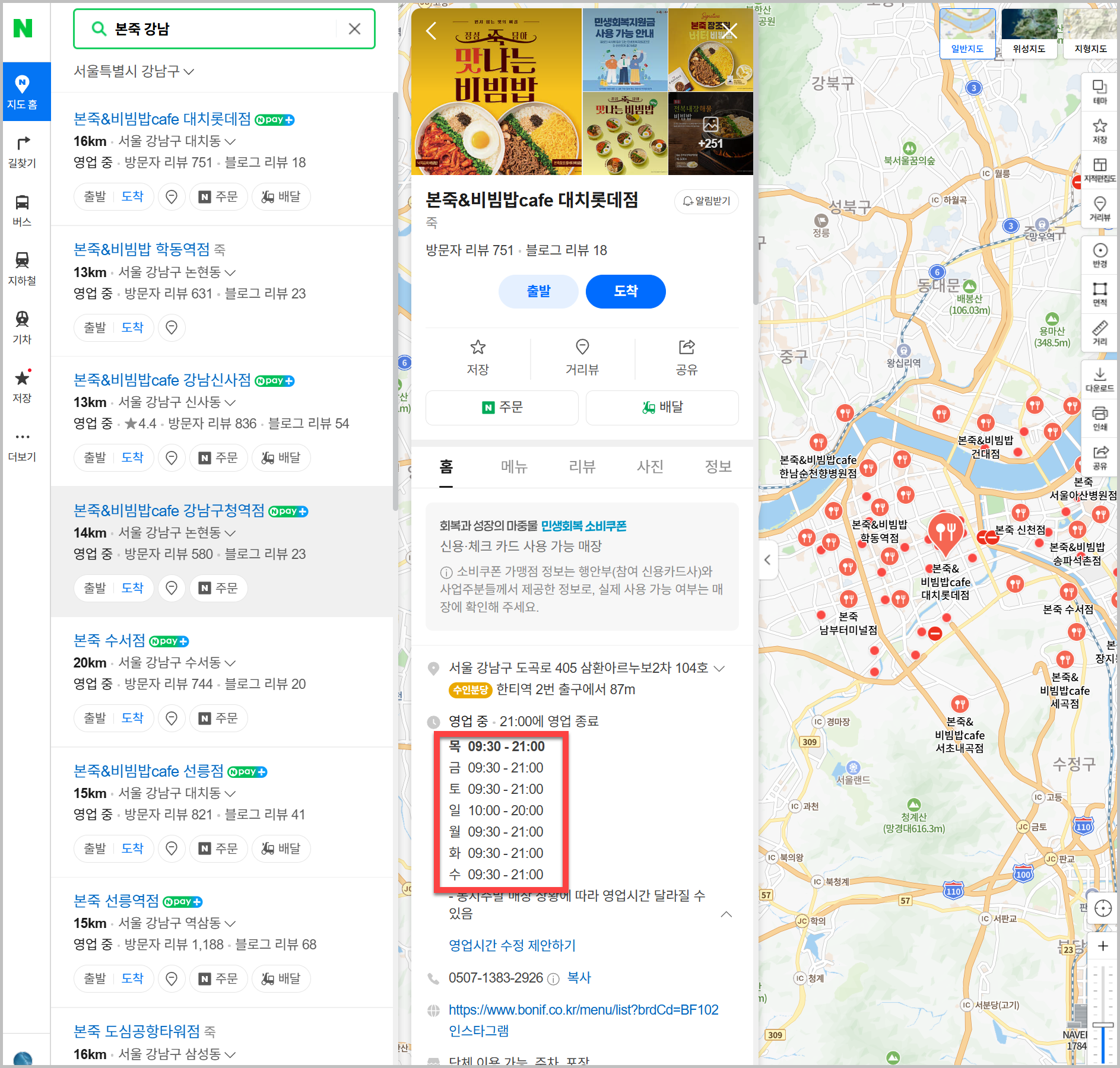
Task: Collapse the business hours list chevron
Action: point(726,914)
